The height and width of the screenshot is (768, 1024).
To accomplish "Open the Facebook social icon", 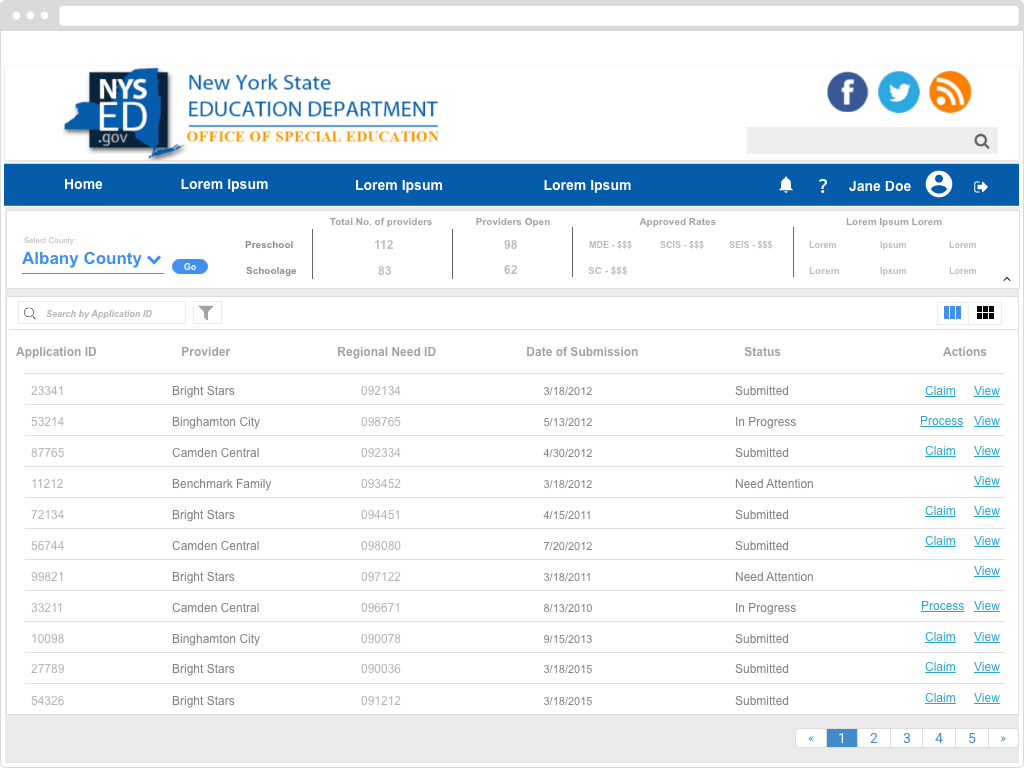I will pyautogui.click(x=847, y=92).
